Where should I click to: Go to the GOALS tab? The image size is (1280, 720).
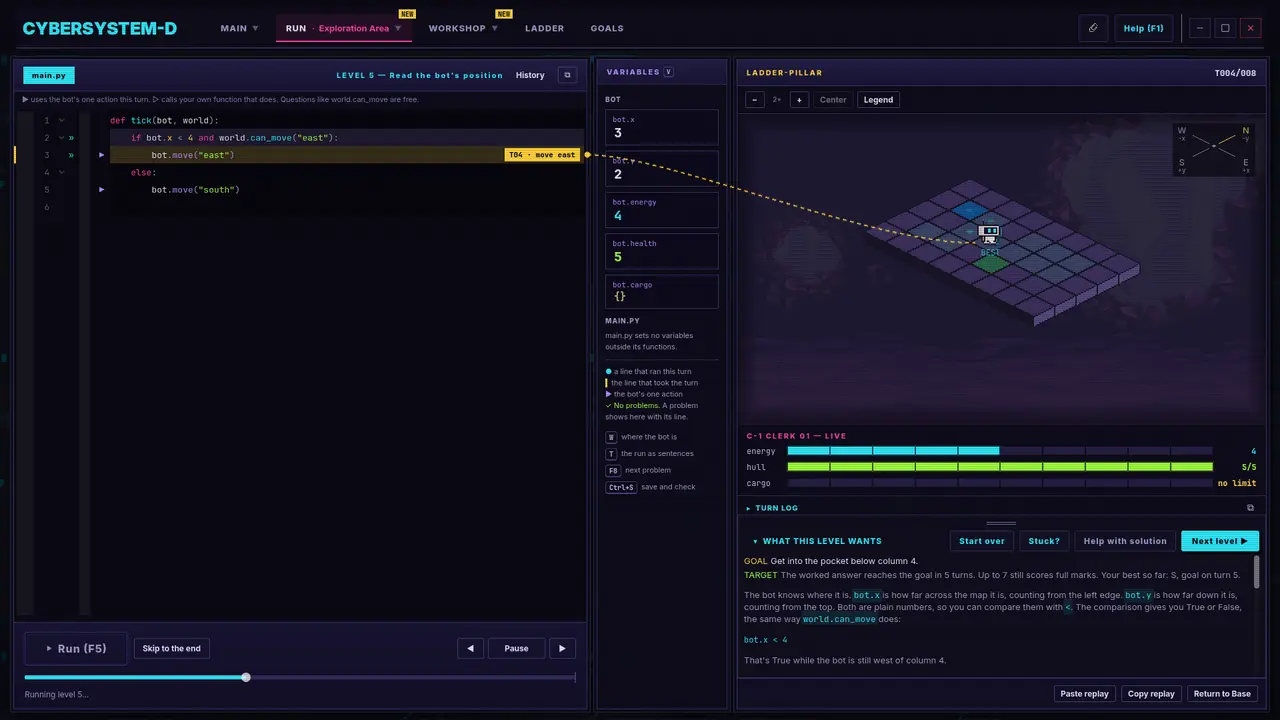pyautogui.click(x=607, y=28)
